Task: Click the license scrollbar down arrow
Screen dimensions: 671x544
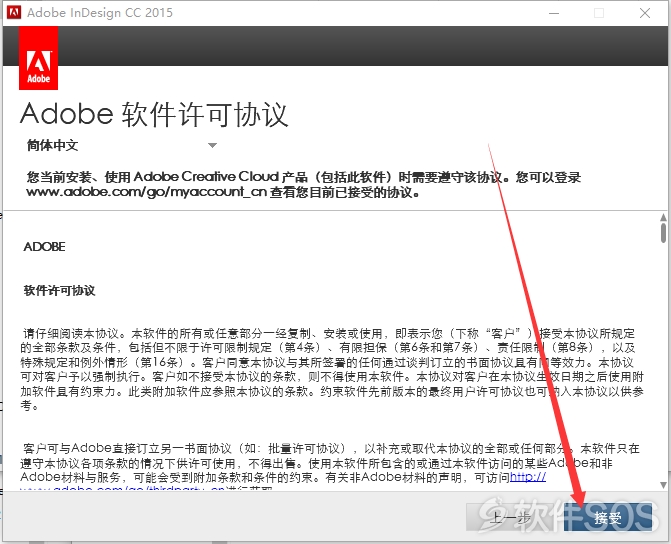Action: (x=663, y=485)
